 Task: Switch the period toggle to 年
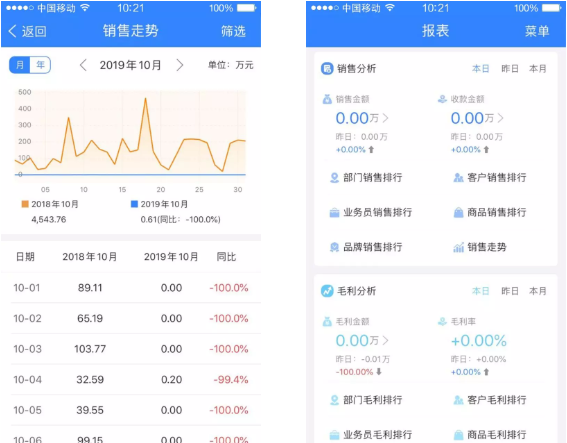point(40,65)
